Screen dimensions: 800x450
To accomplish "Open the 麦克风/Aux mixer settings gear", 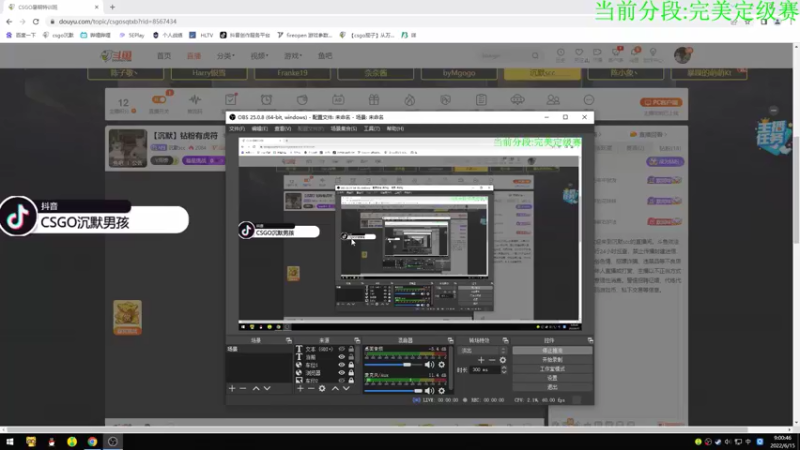I will click(442, 391).
